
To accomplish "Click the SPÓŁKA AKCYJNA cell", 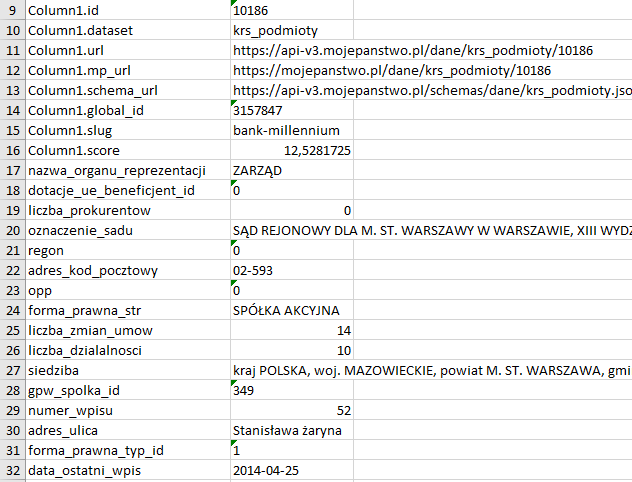I will [x=286, y=310].
